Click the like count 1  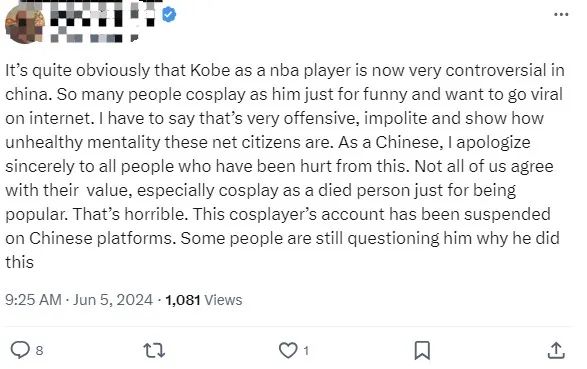click(x=306, y=351)
